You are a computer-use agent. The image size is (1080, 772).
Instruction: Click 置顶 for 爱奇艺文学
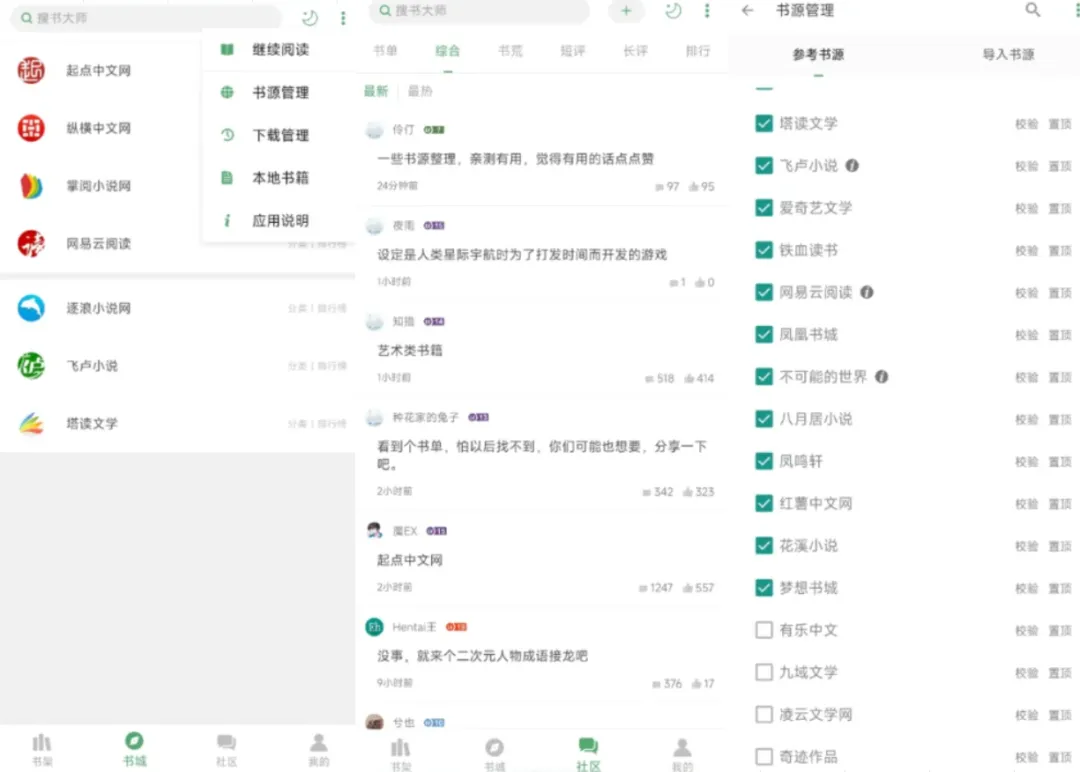(x=1059, y=209)
